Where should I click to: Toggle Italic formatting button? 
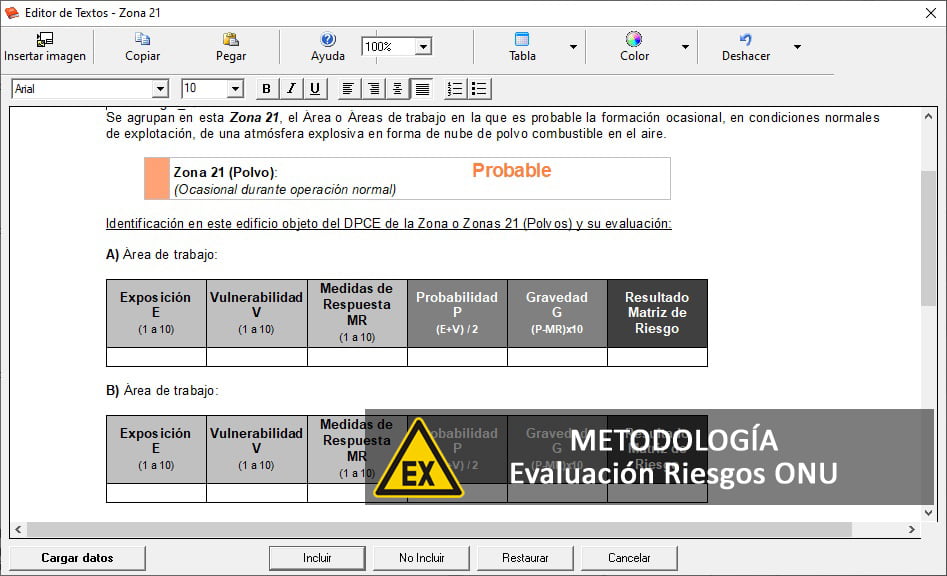coord(291,89)
